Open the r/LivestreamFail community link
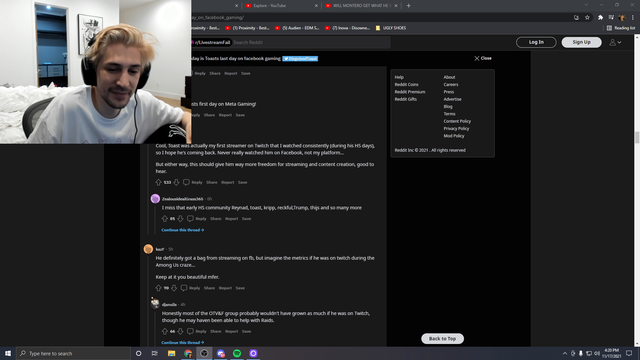Image resolution: width=640 pixels, height=360 pixels. pos(211,42)
